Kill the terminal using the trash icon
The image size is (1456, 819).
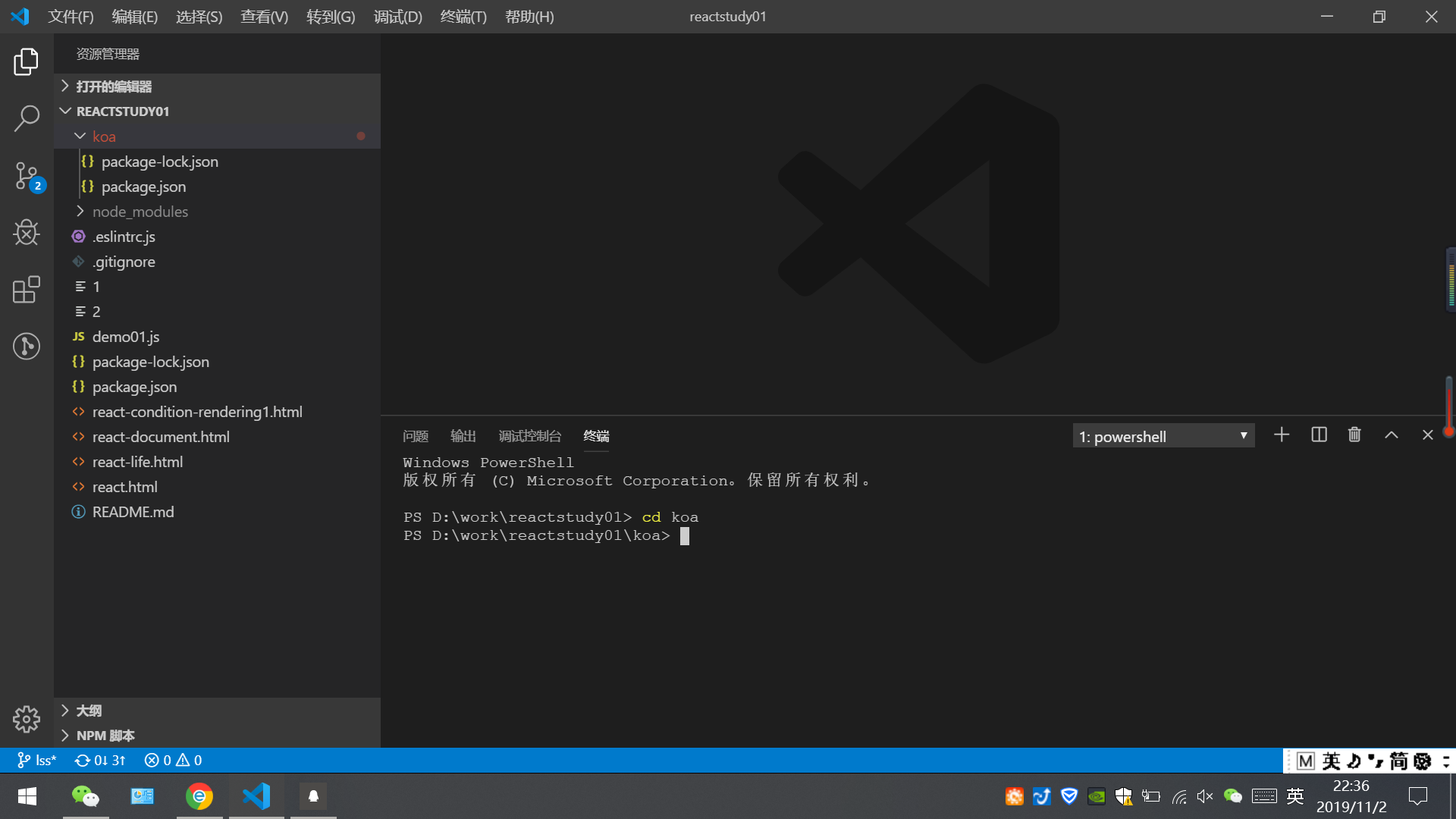coord(1354,435)
